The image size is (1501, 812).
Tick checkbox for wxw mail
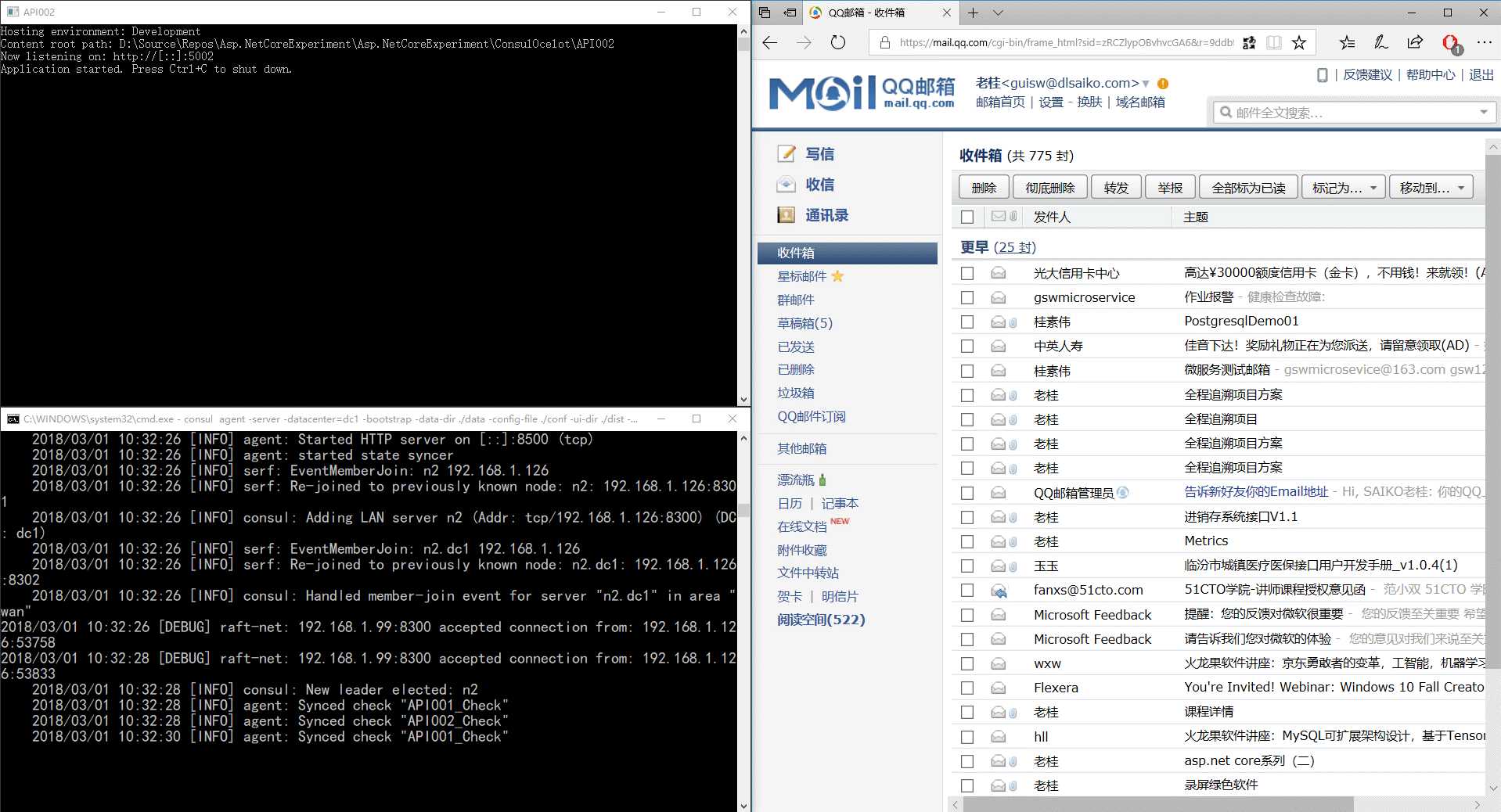coord(967,663)
